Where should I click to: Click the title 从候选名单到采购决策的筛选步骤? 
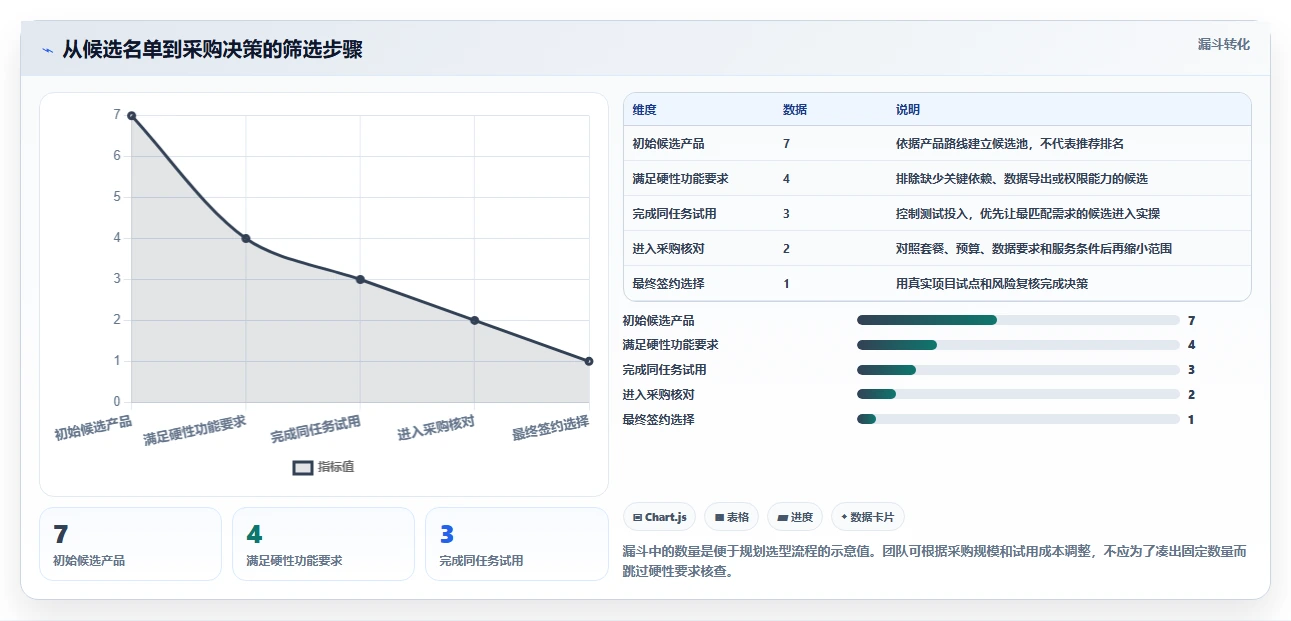(212, 50)
